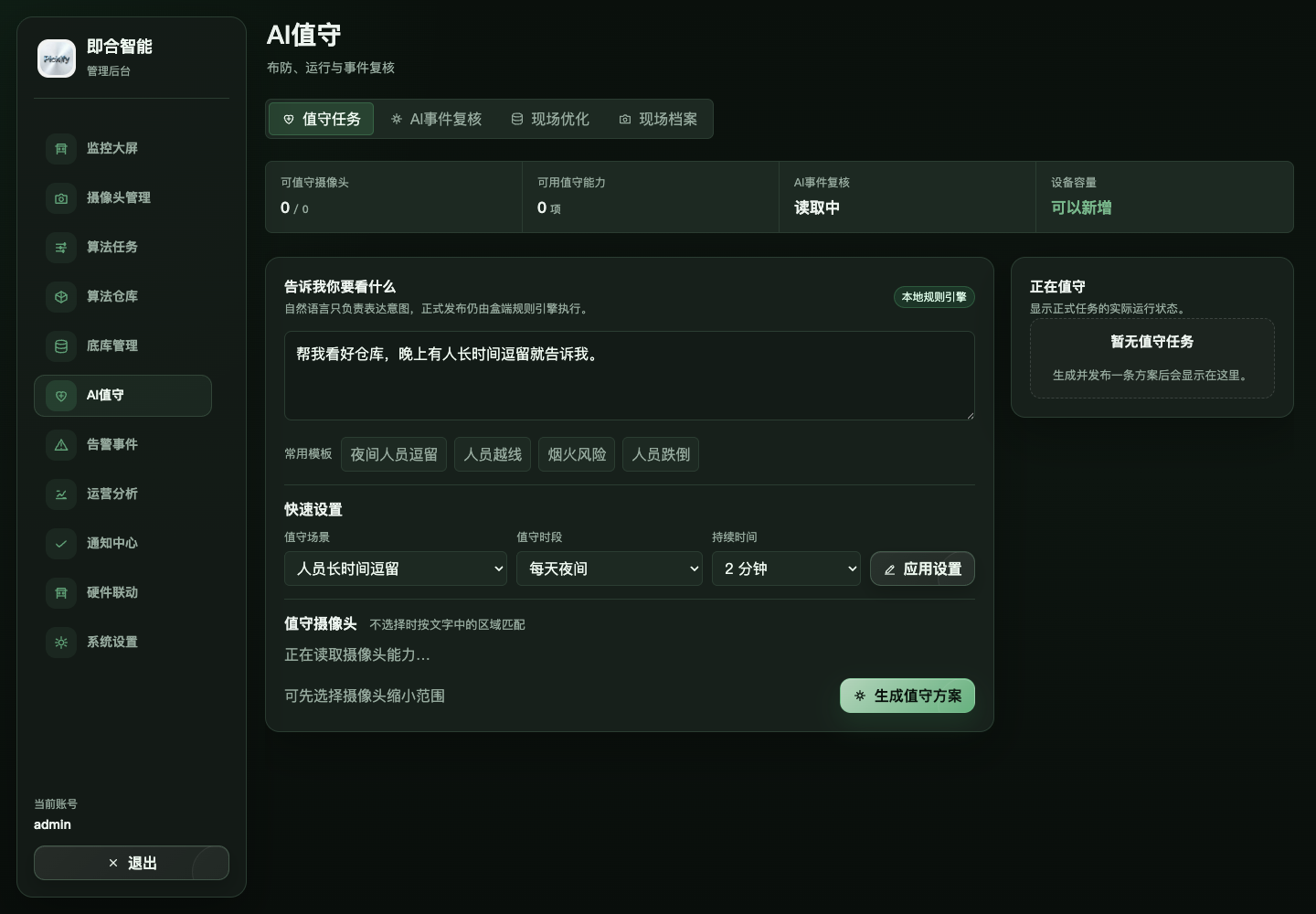This screenshot has width=1316, height=914.
Task: Click the 本地规则引擎 badge
Action: tap(934, 297)
